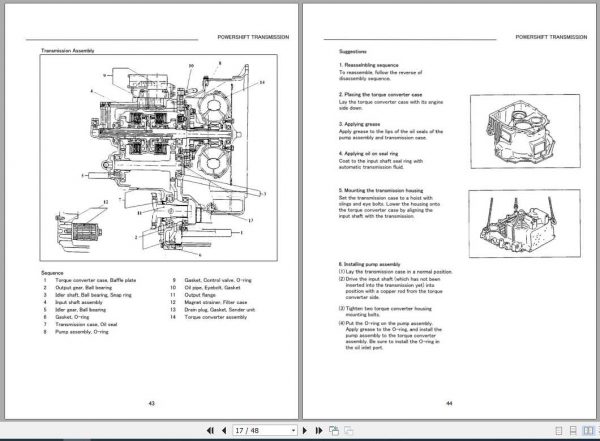Click '5. Mounting the transmission housing' heading
The width and height of the screenshot is (600, 441).
pyautogui.click(x=381, y=190)
